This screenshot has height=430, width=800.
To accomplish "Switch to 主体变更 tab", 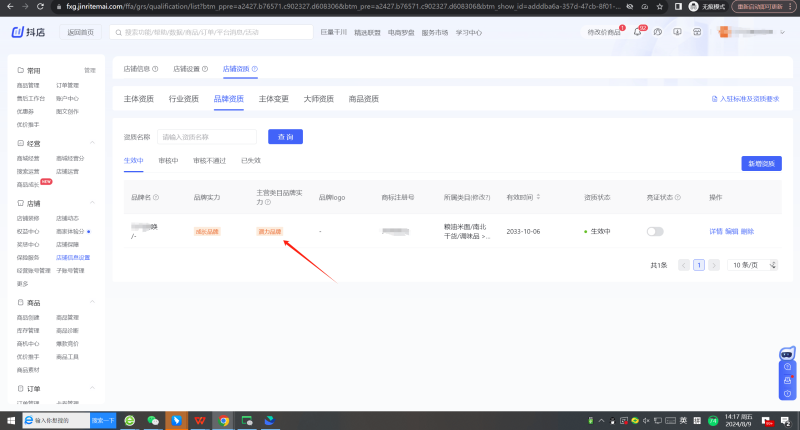I will (273, 99).
